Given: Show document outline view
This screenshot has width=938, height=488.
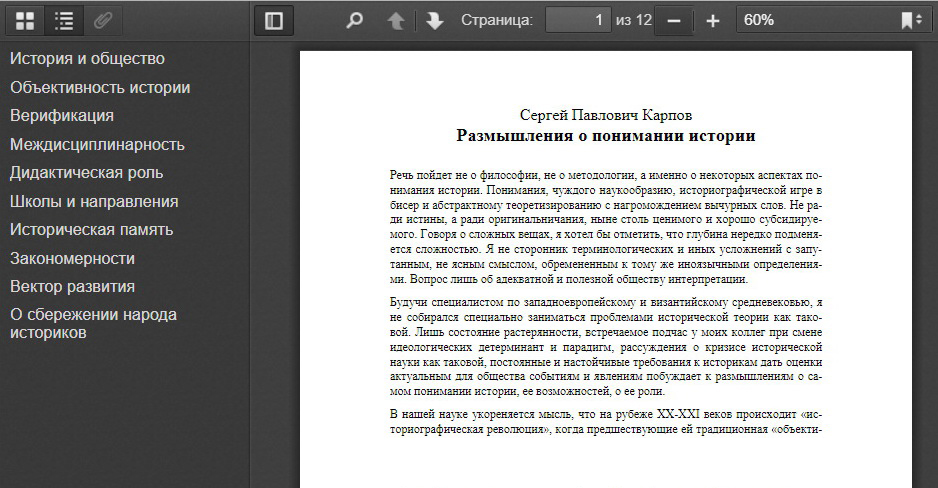Looking at the screenshot, I should (64, 21).
